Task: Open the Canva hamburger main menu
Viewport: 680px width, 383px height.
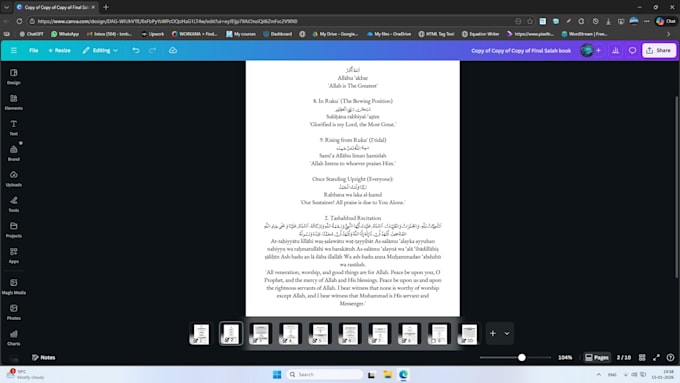Action: point(13,50)
